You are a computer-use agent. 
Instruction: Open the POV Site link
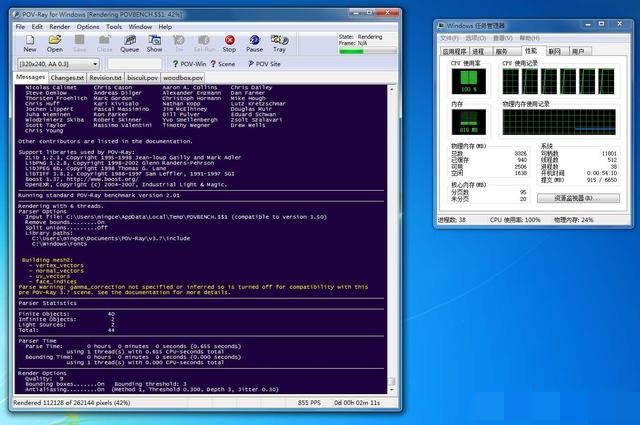coord(264,64)
